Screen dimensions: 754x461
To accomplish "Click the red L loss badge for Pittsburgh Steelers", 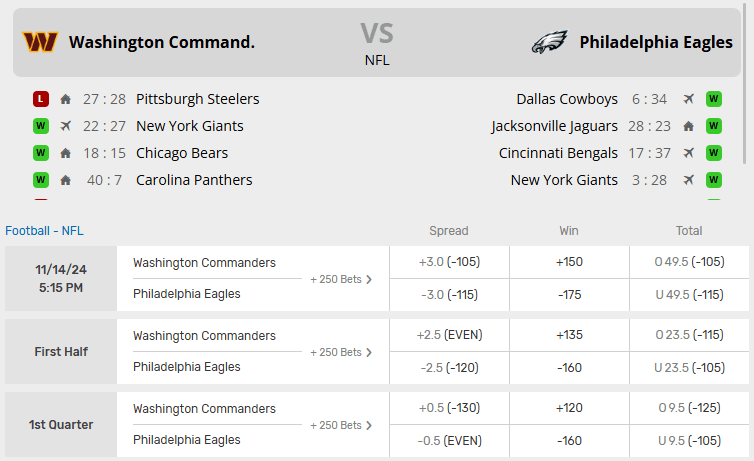I will click(x=40, y=99).
